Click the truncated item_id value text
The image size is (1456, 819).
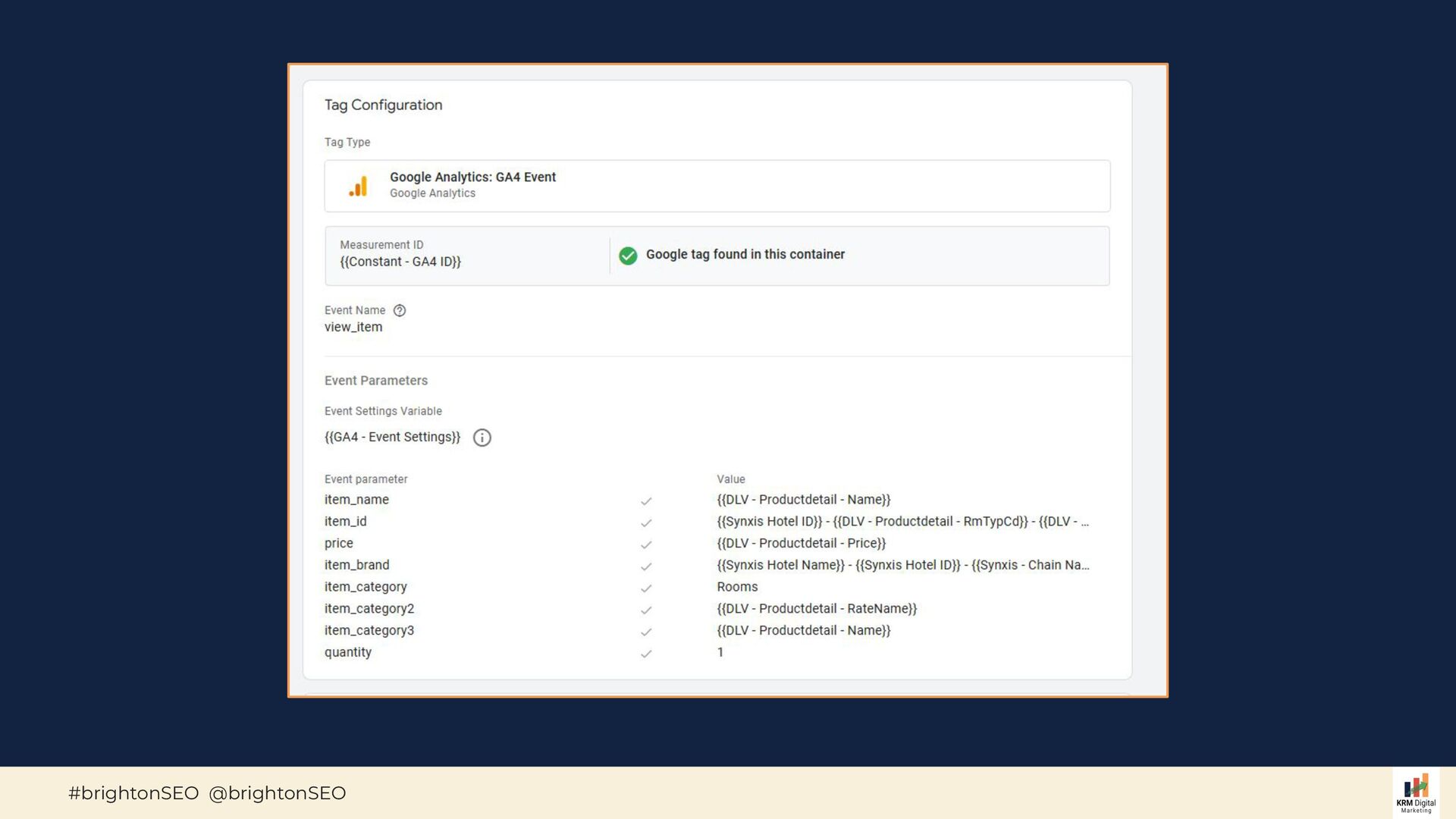902,522
